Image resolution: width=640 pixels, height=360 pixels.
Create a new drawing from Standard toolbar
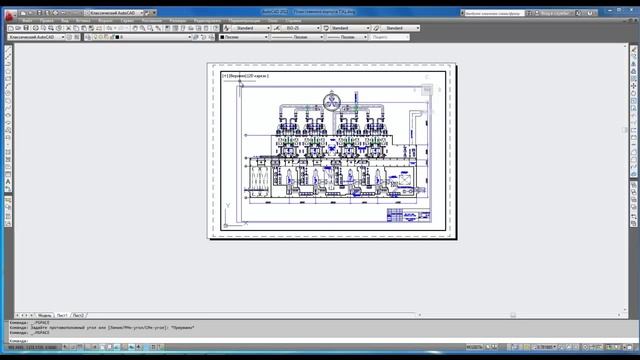click(11, 28)
